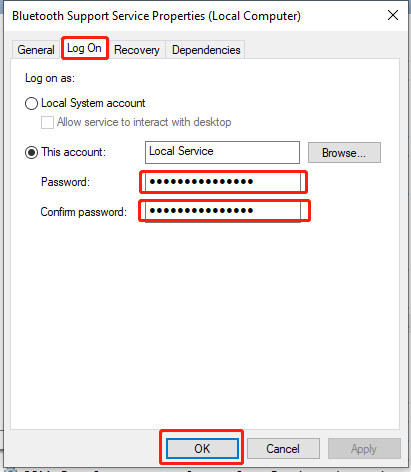Click the Apply button

(x=364, y=449)
